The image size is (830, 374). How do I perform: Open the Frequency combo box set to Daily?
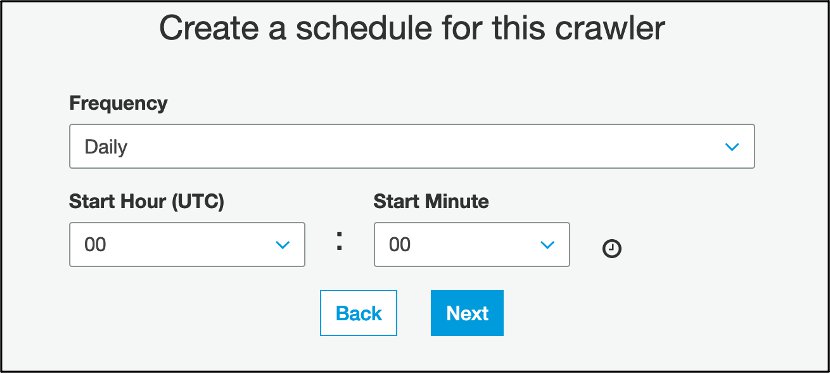pos(412,147)
